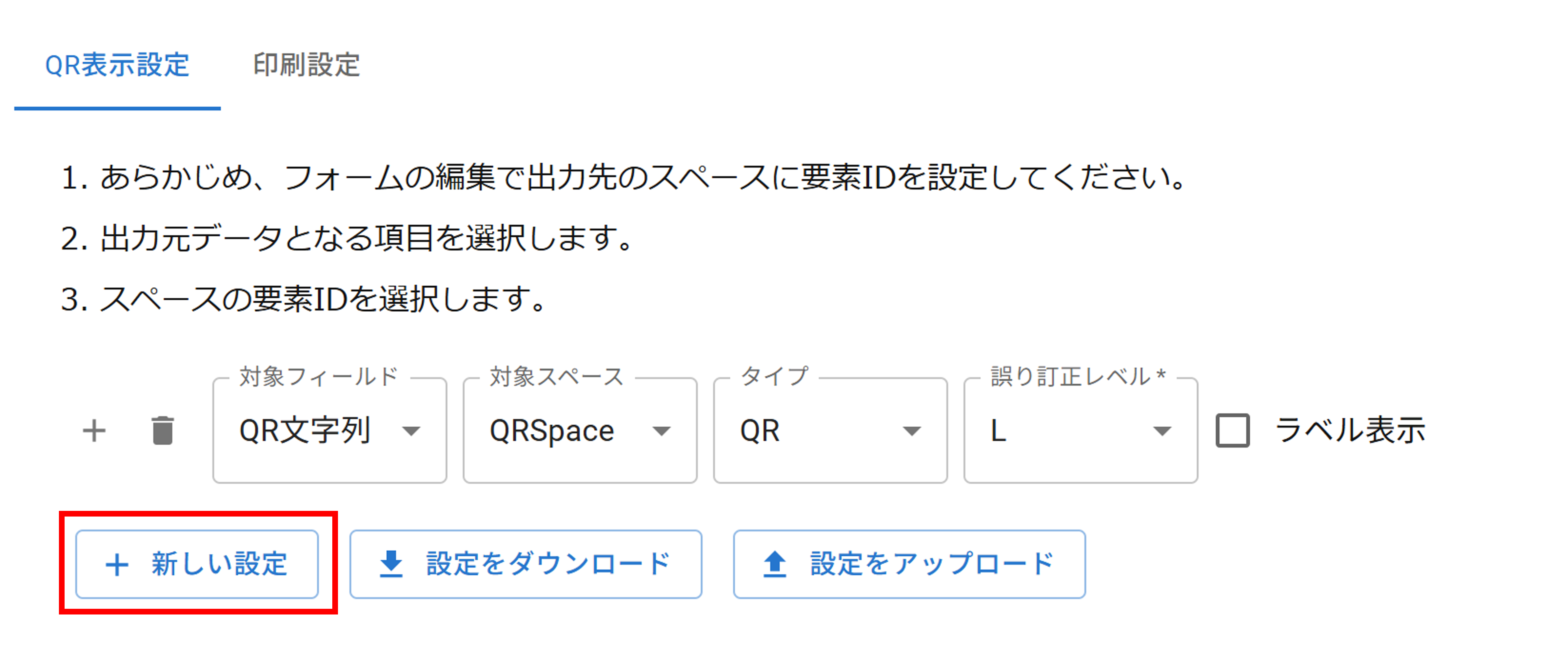Click the upload arrow icon
This screenshot has width=1568, height=660.
pyautogui.click(x=775, y=564)
